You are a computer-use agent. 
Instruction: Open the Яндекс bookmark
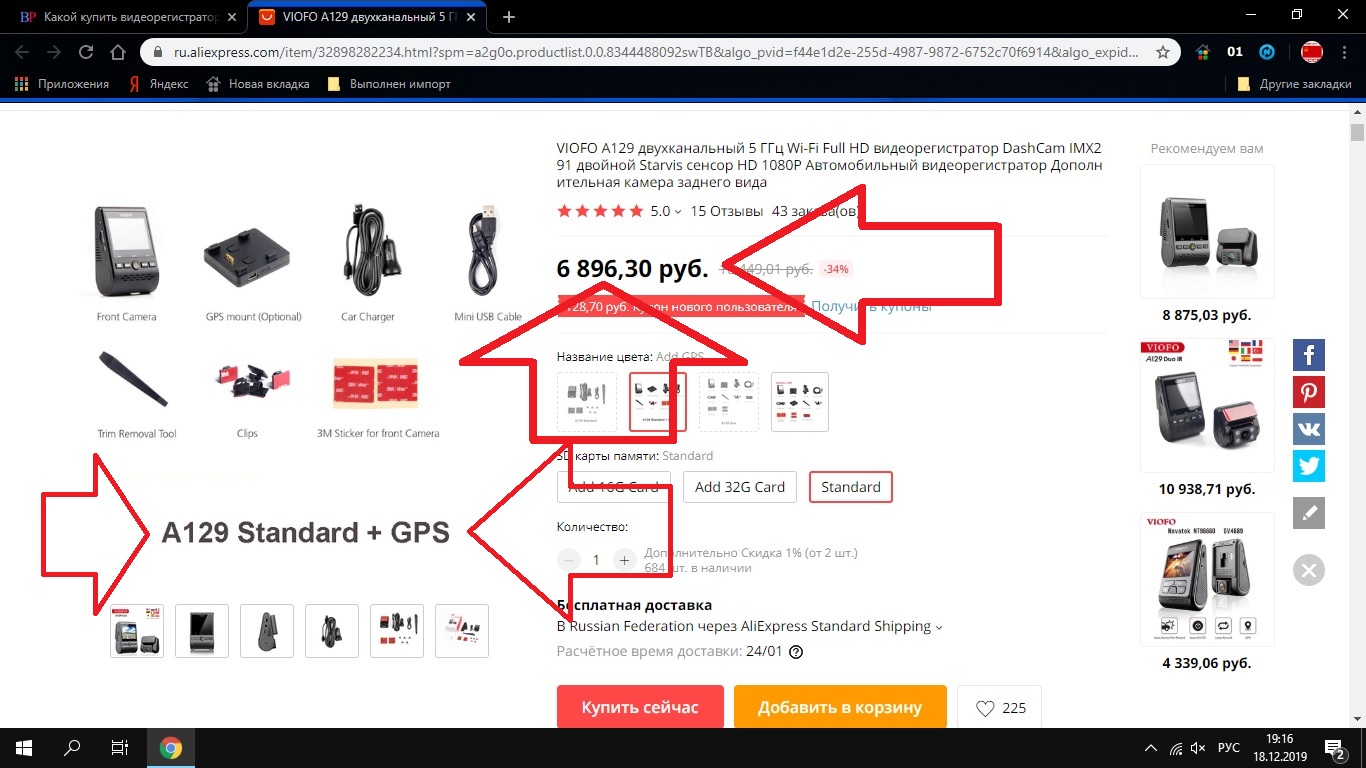pyautogui.click(x=159, y=84)
